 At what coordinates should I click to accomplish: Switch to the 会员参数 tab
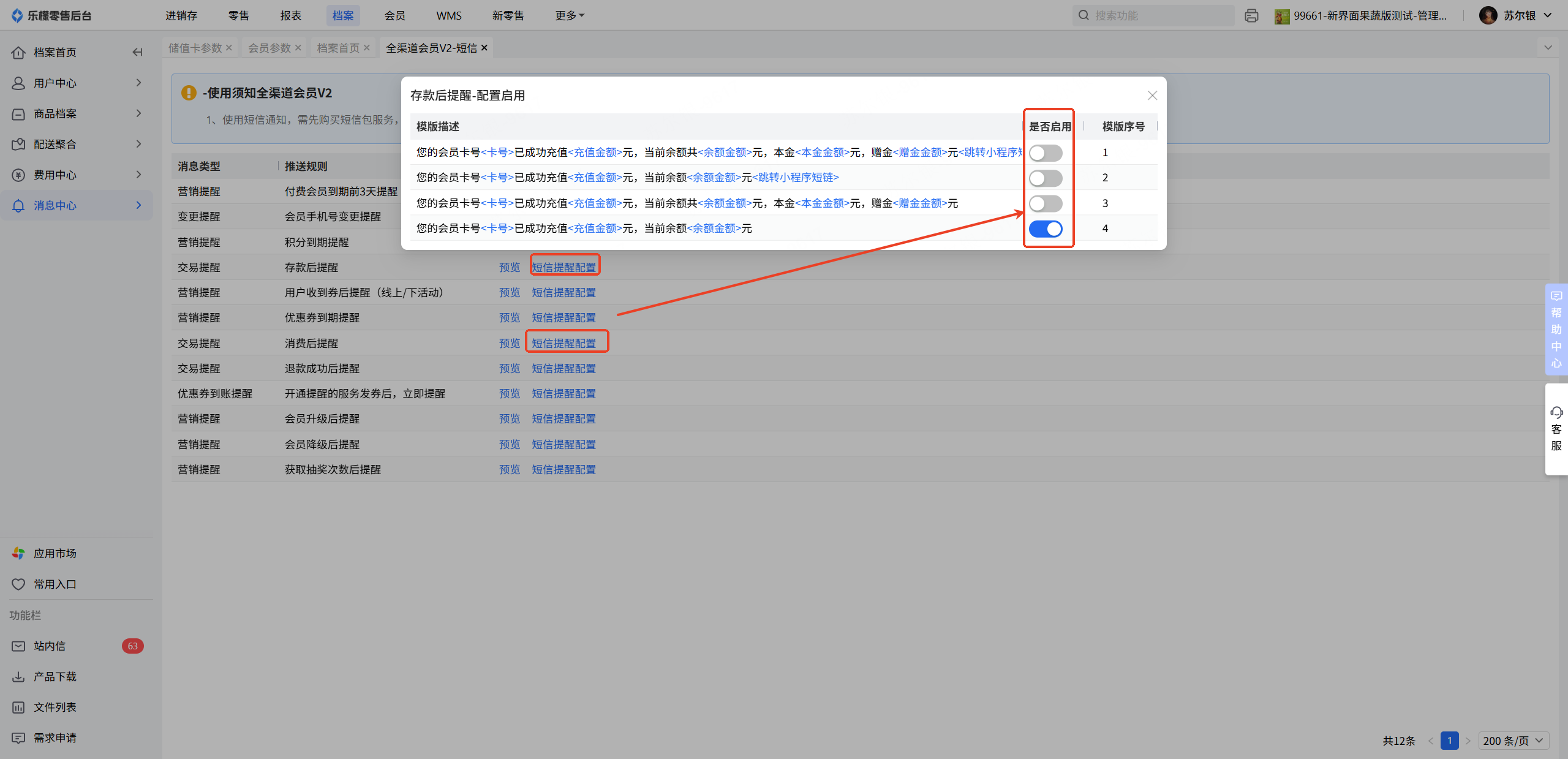[269, 48]
